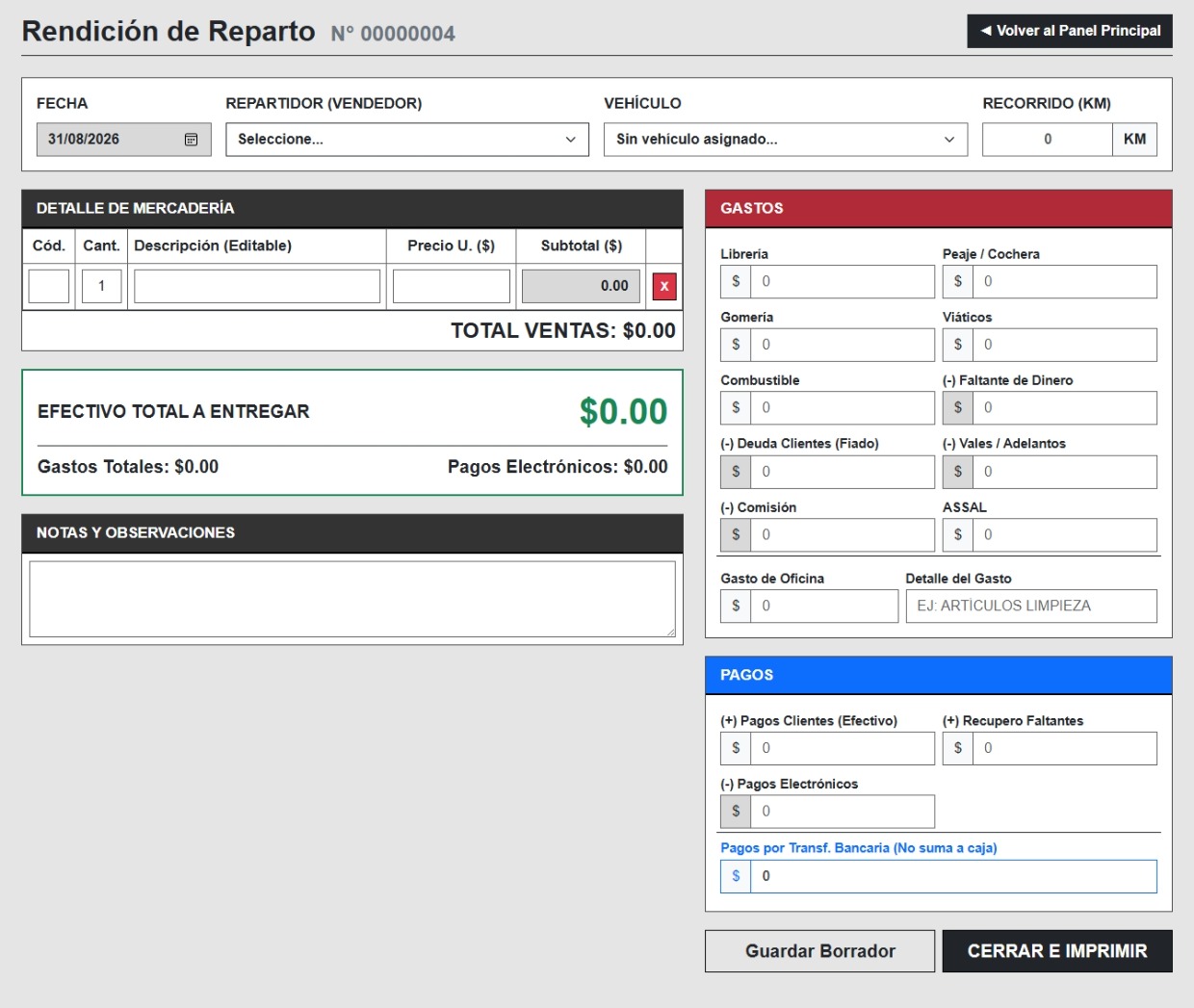Click the Cant. quantity field
The height and width of the screenshot is (1008, 1194).
[x=101, y=286]
